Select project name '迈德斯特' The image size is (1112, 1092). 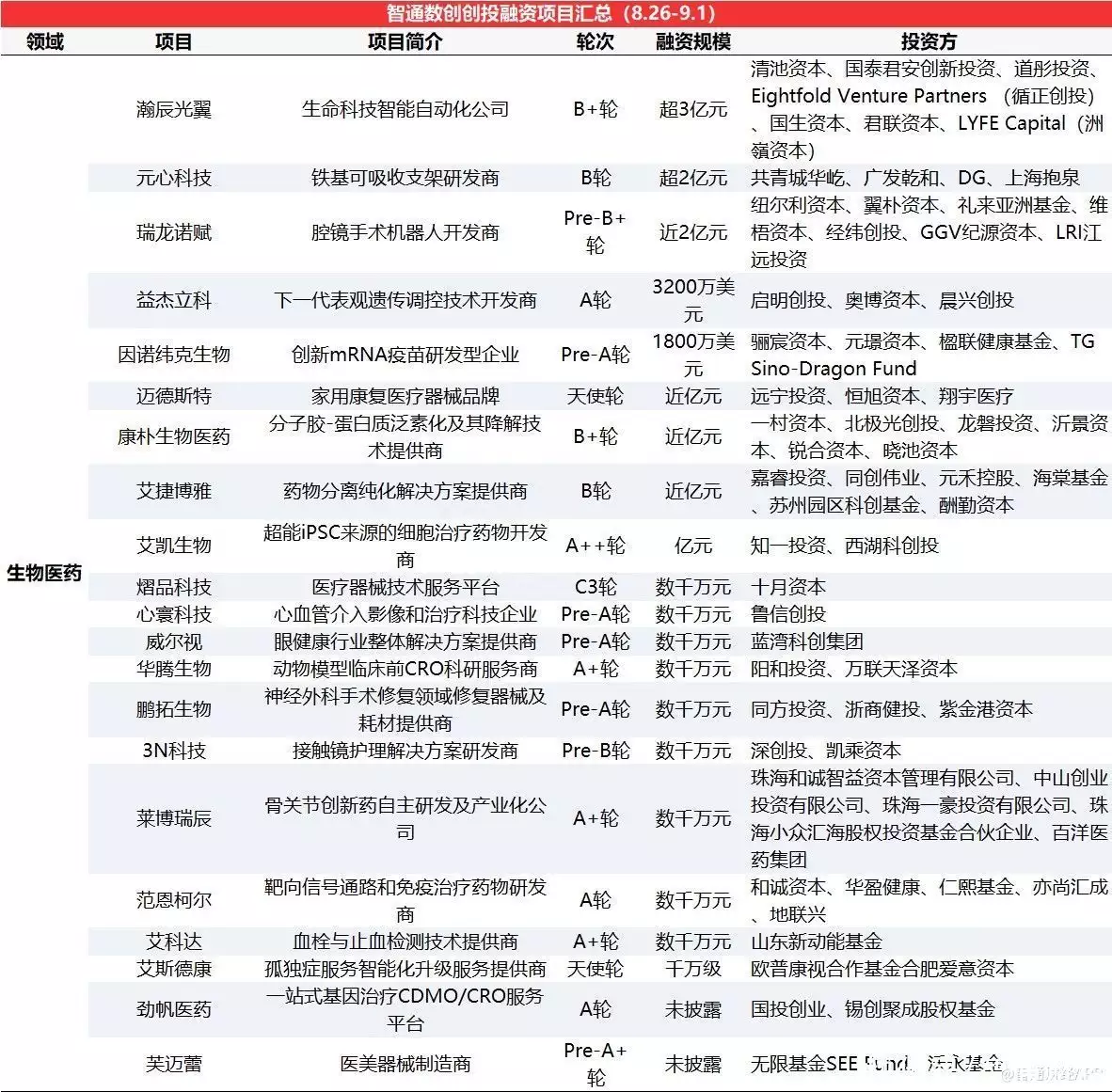tap(174, 396)
